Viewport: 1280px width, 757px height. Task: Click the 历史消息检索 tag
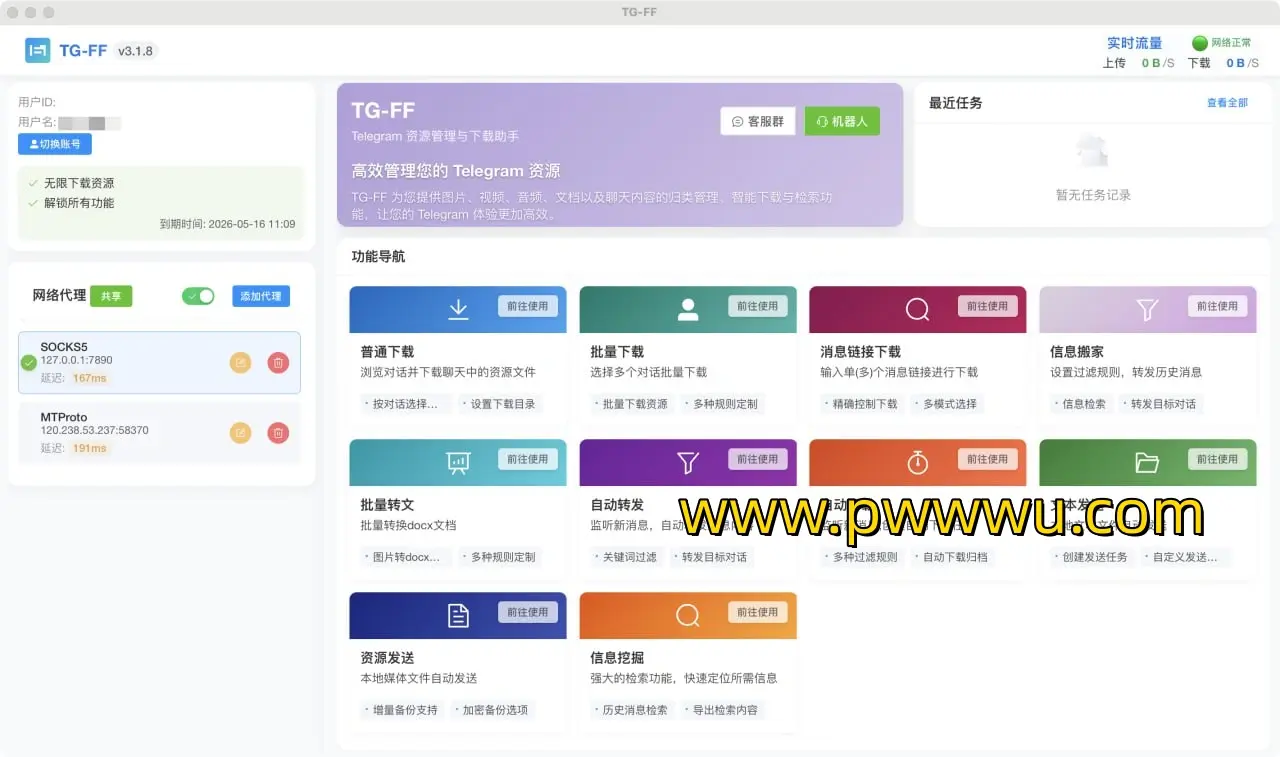coord(634,710)
